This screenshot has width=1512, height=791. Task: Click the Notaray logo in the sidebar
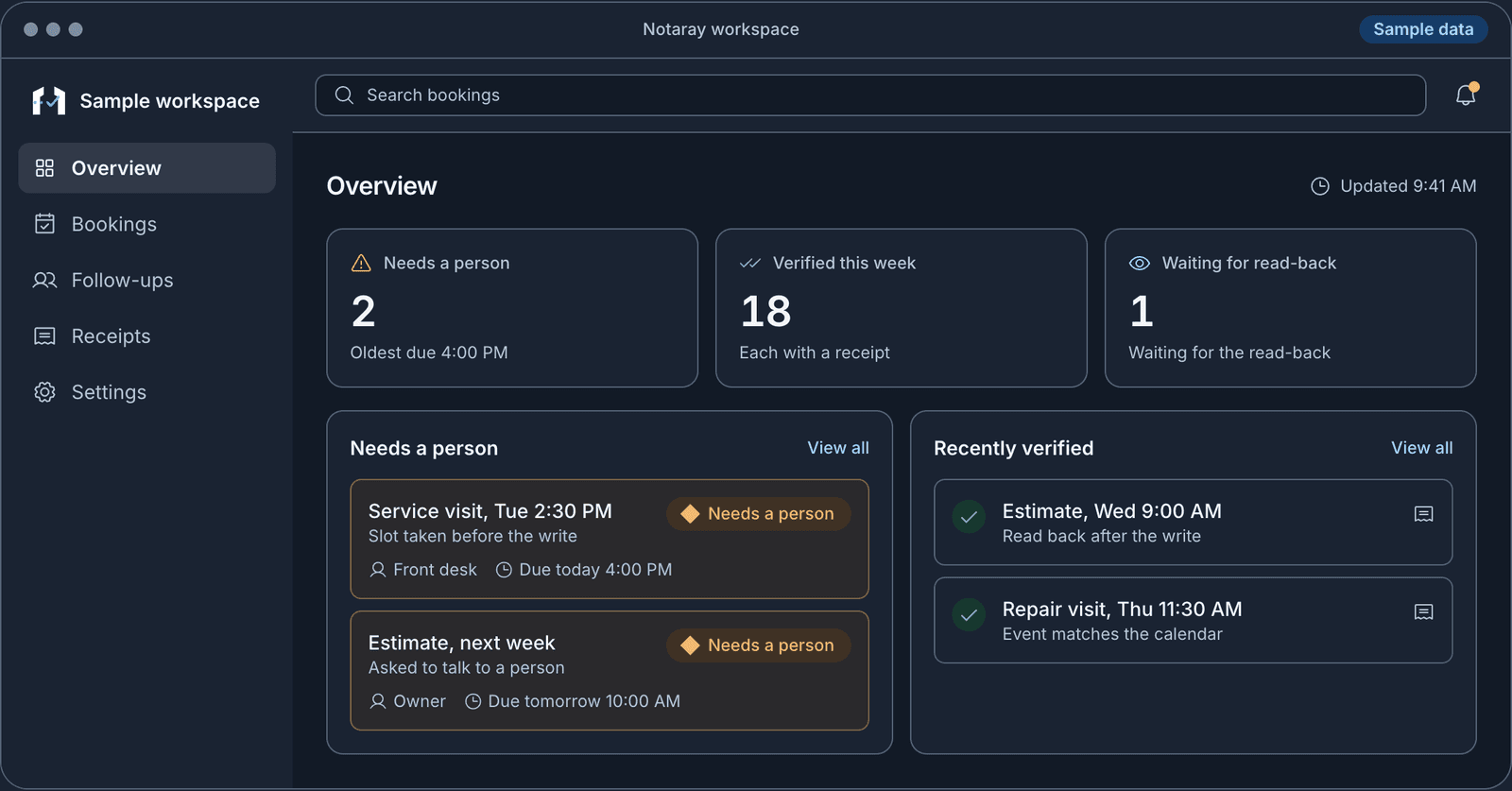tap(49, 100)
